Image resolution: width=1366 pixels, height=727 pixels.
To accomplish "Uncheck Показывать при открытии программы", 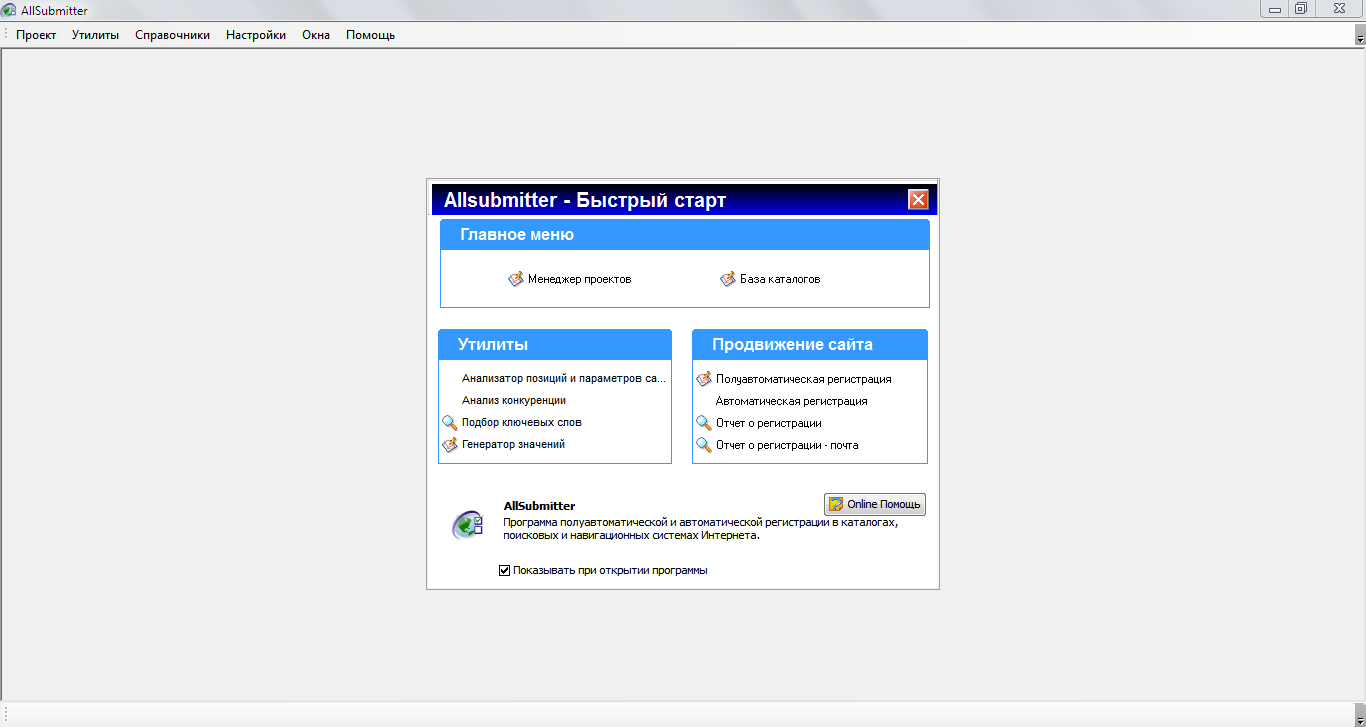I will coord(505,571).
